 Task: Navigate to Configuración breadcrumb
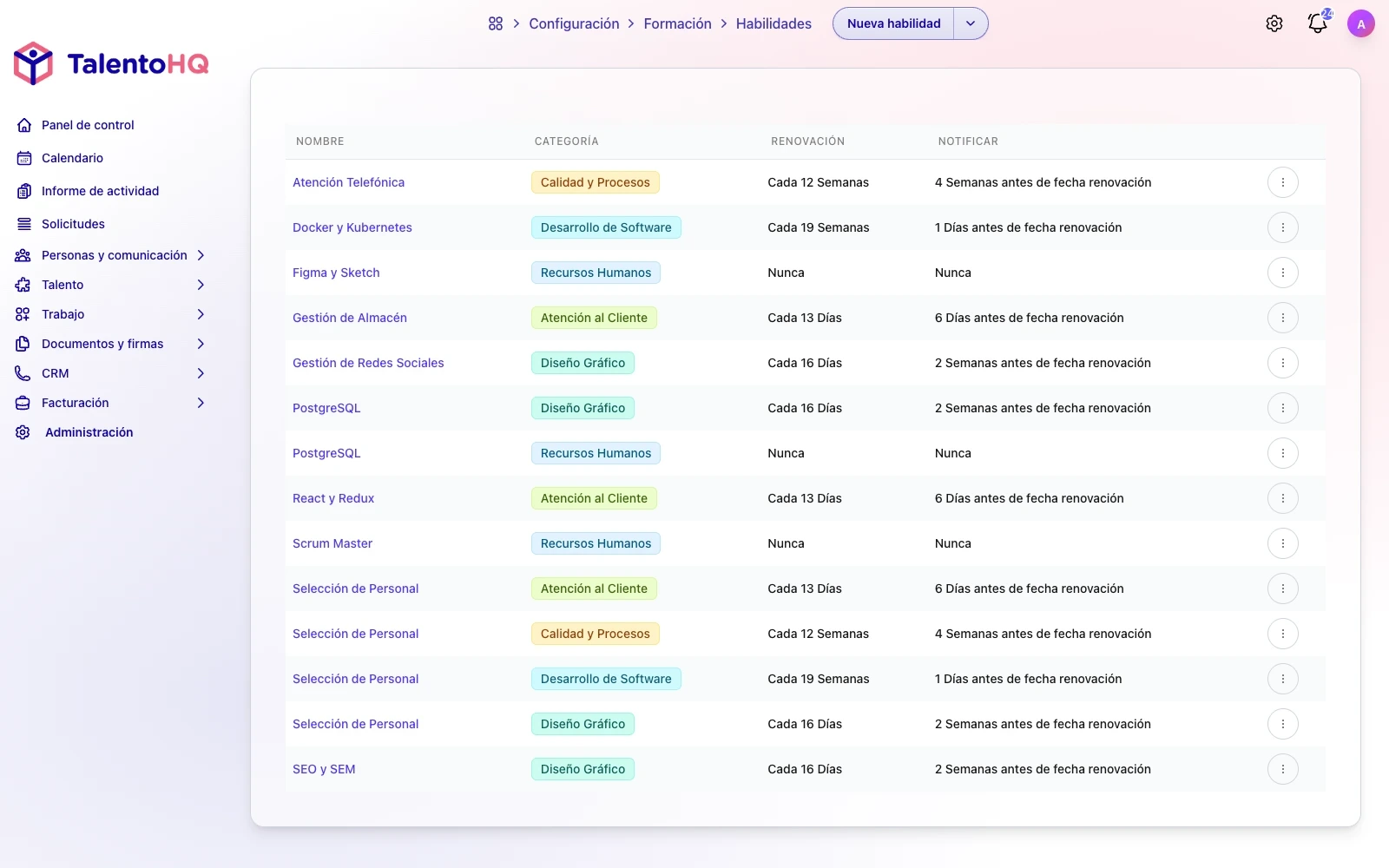coord(574,23)
